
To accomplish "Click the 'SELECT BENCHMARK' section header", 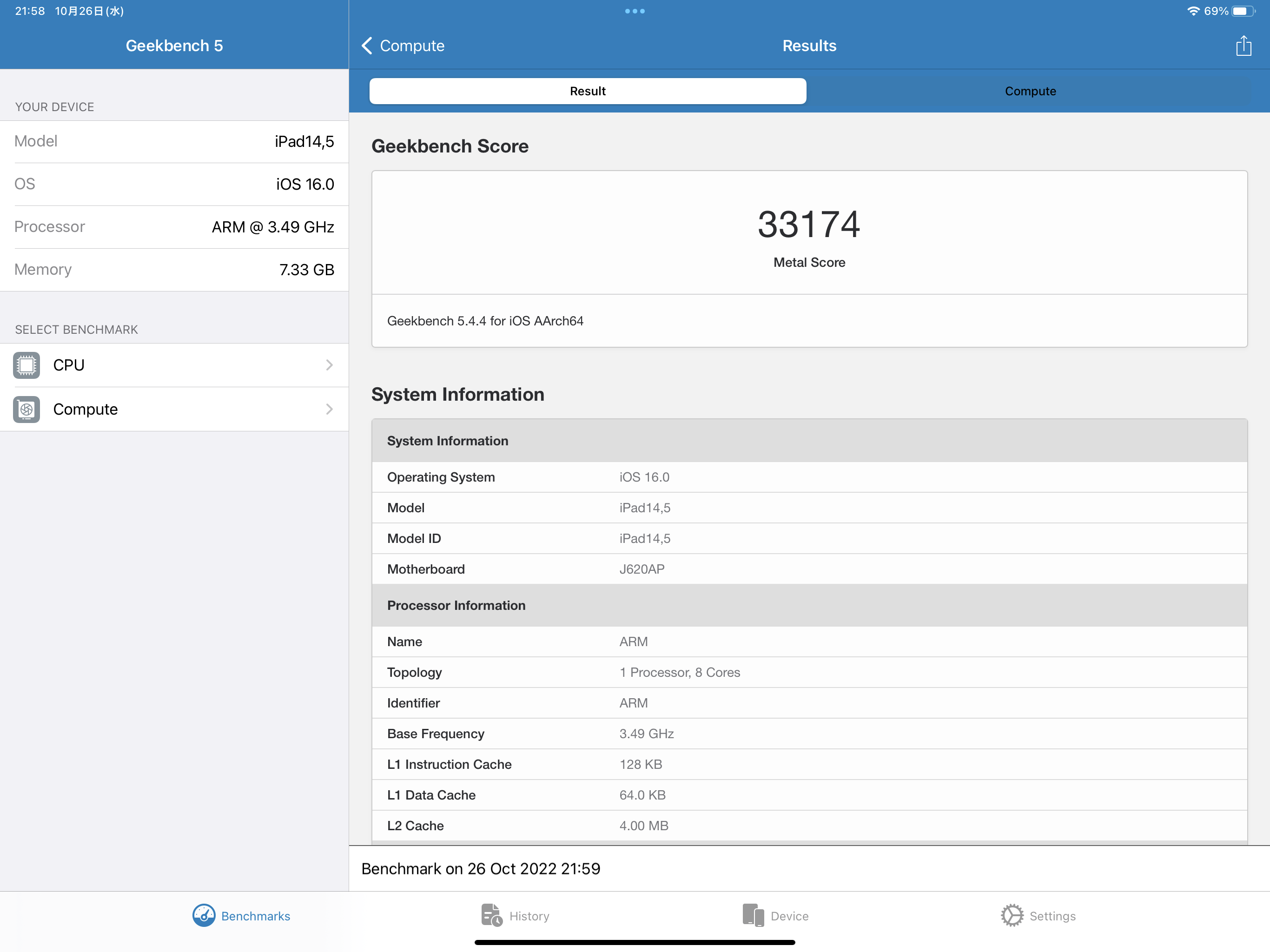I will click(76, 330).
